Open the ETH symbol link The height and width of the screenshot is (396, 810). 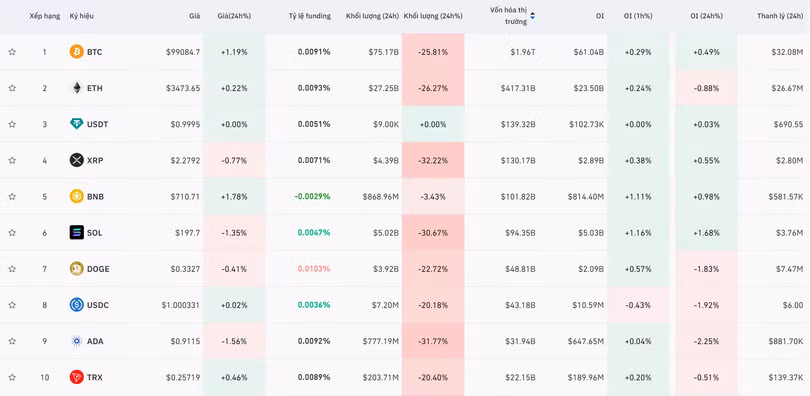click(95, 88)
